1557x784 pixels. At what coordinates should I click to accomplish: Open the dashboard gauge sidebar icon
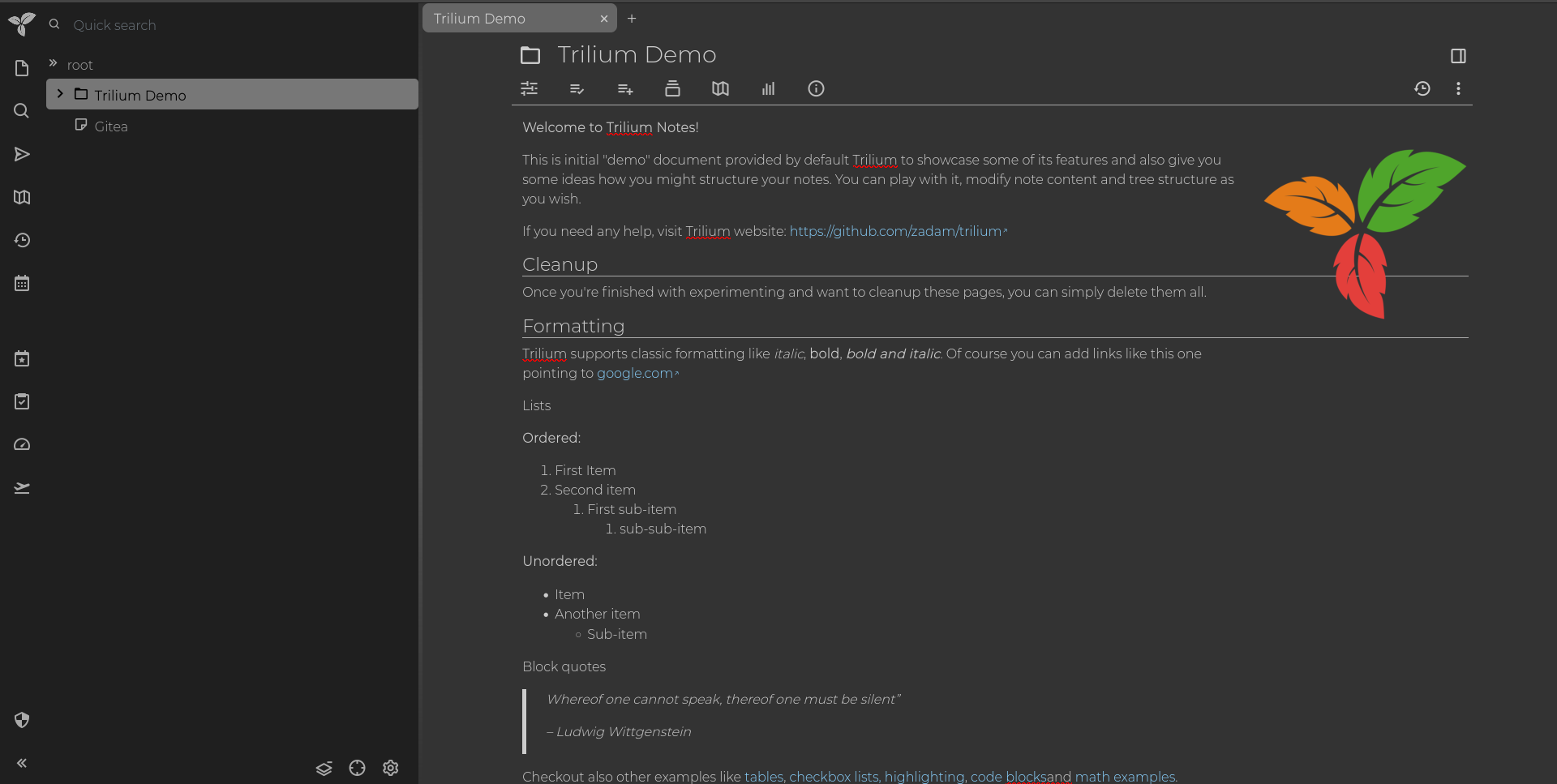pyautogui.click(x=22, y=444)
